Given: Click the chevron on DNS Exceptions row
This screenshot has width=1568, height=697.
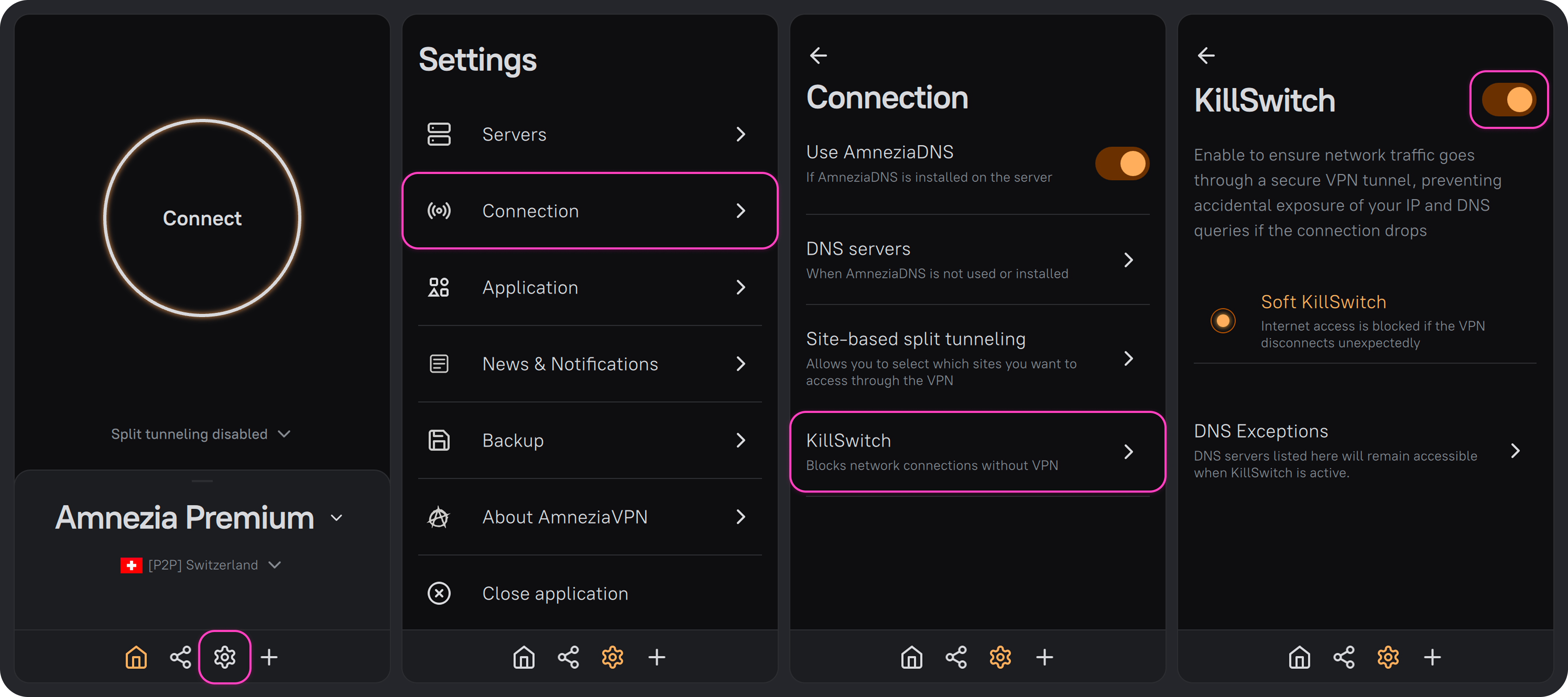Looking at the screenshot, I should click(1515, 451).
